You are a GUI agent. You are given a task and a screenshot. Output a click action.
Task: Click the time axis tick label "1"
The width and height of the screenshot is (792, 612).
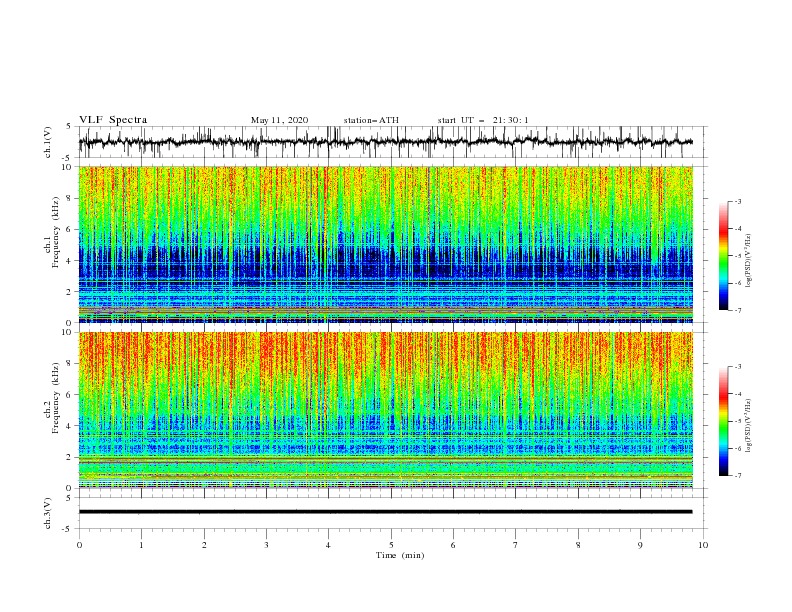click(141, 545)
